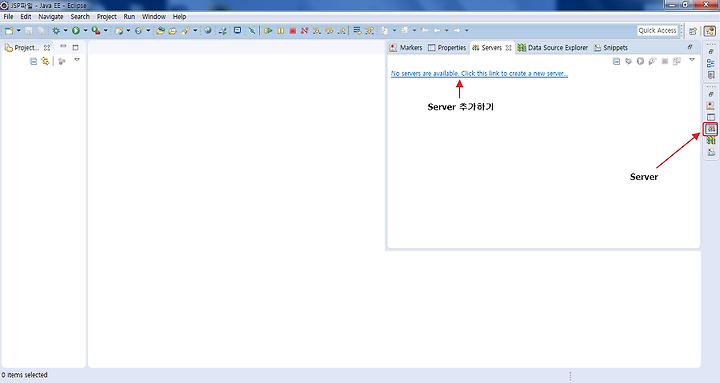The width and height of the screenshot is (720, 383).
Task: Click the Search flashlight icon
Action: point(186,31)
